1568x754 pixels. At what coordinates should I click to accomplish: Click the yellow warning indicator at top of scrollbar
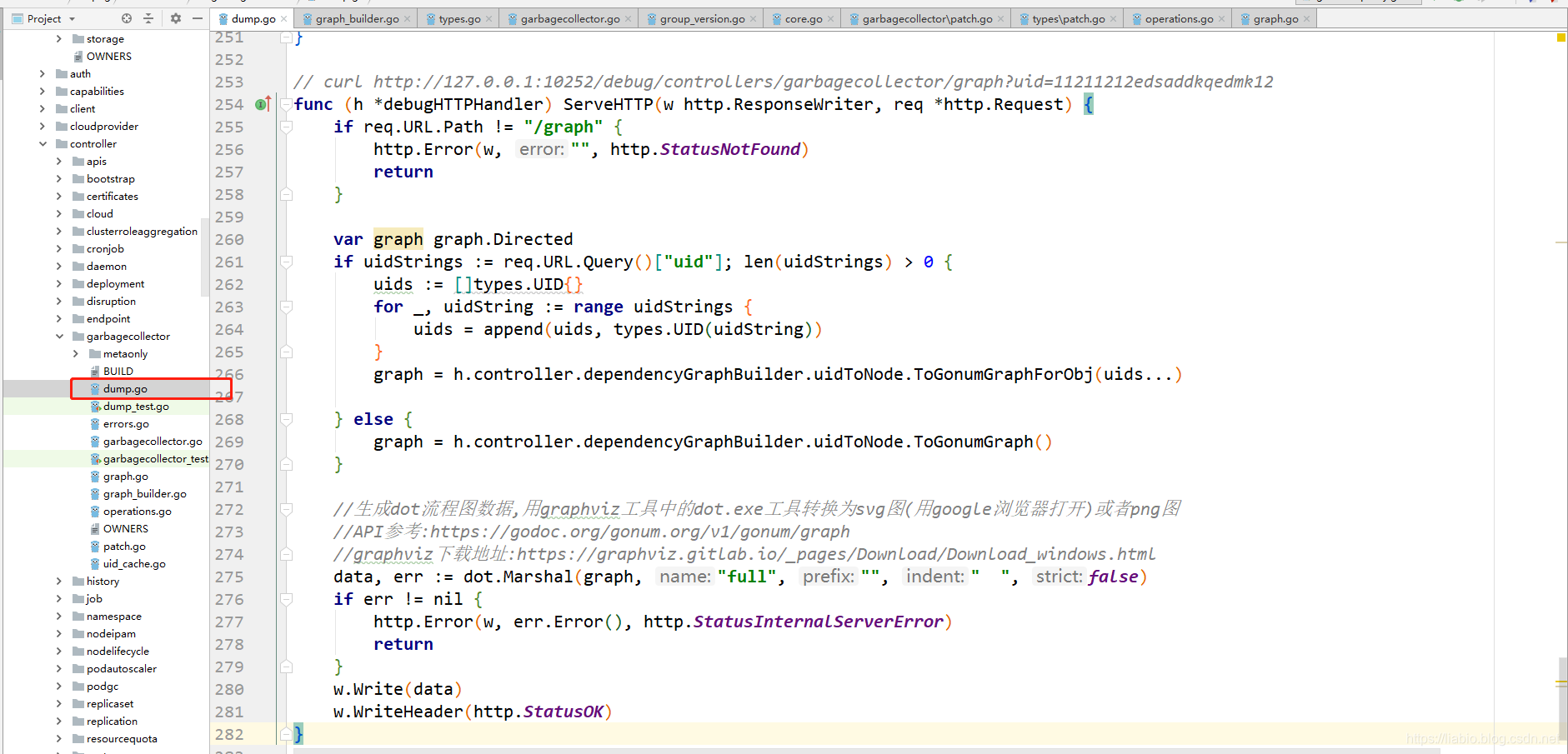[1561, 37]
